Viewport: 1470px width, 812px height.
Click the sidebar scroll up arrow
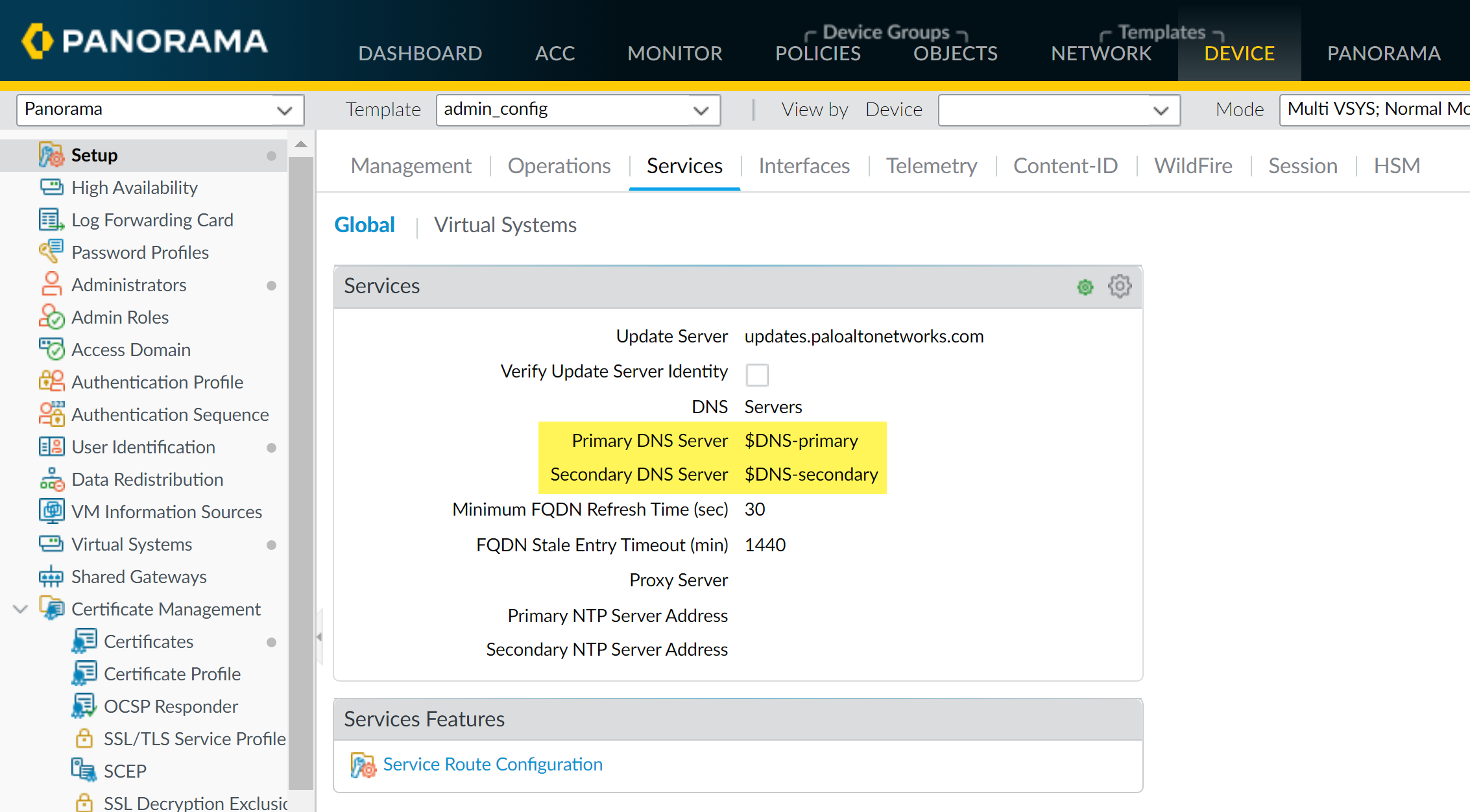pyautogui.click(x=300, y=144)
